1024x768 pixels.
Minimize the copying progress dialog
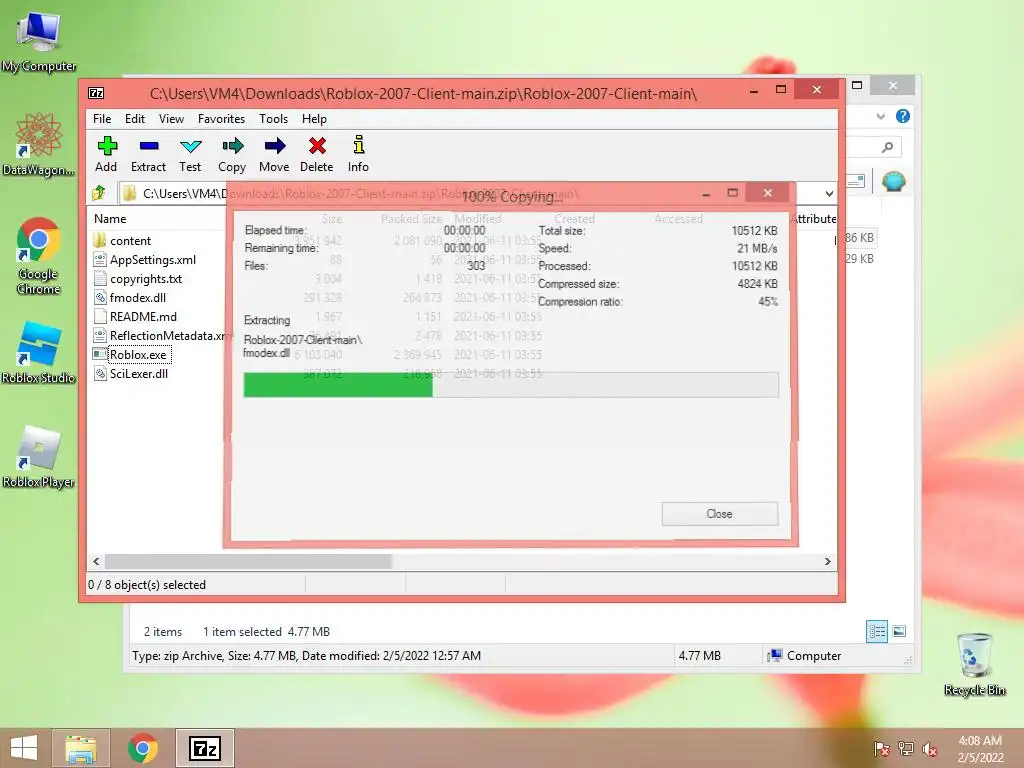pos(706,193)
